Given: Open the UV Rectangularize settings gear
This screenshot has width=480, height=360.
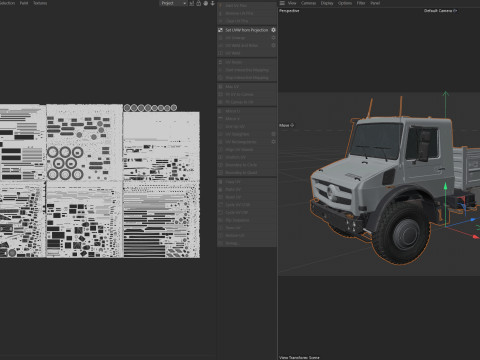Looking at the screenshot, I should 273,142.
